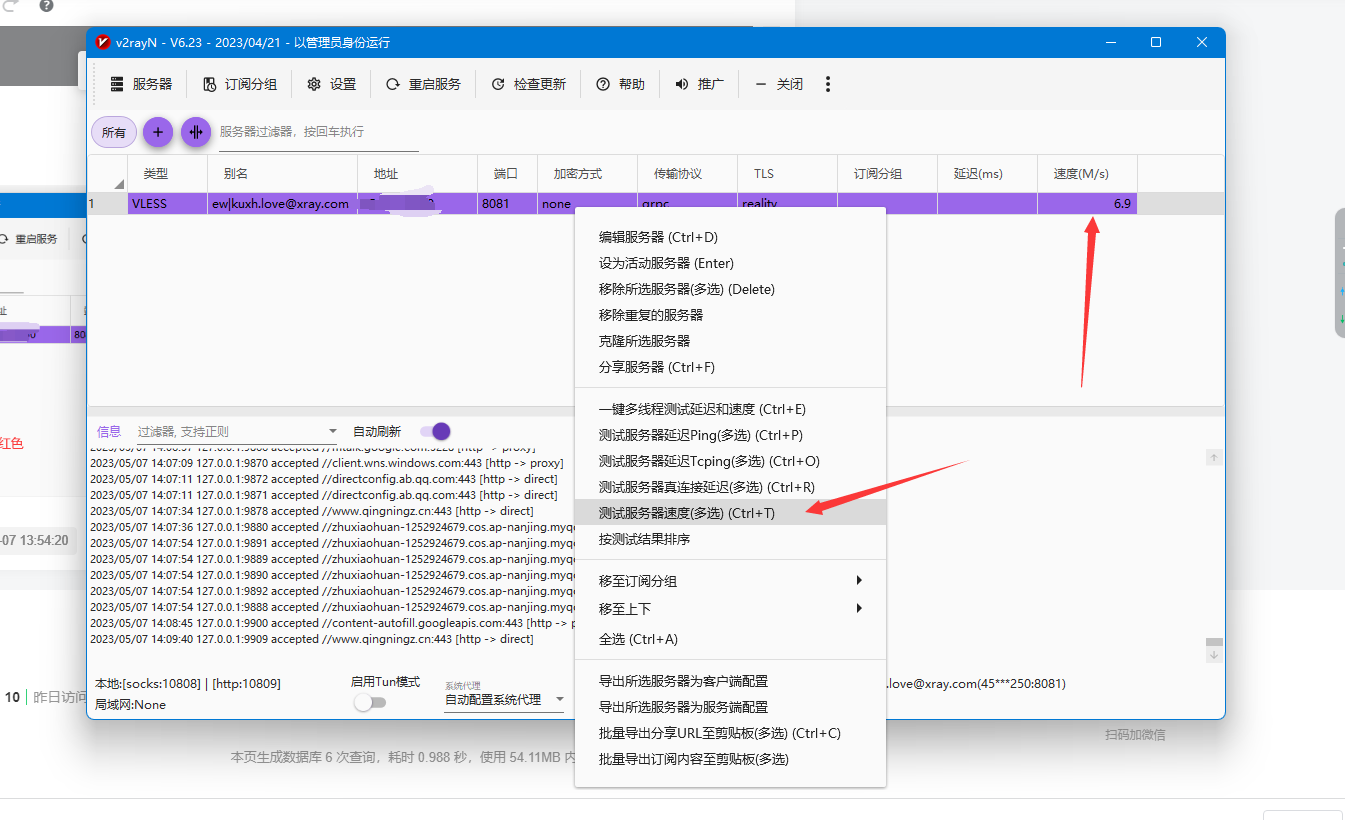This screenshot has width=1345, height=820.
Task: Sort by the 端口 column header
Action: [x=508, y=173]
